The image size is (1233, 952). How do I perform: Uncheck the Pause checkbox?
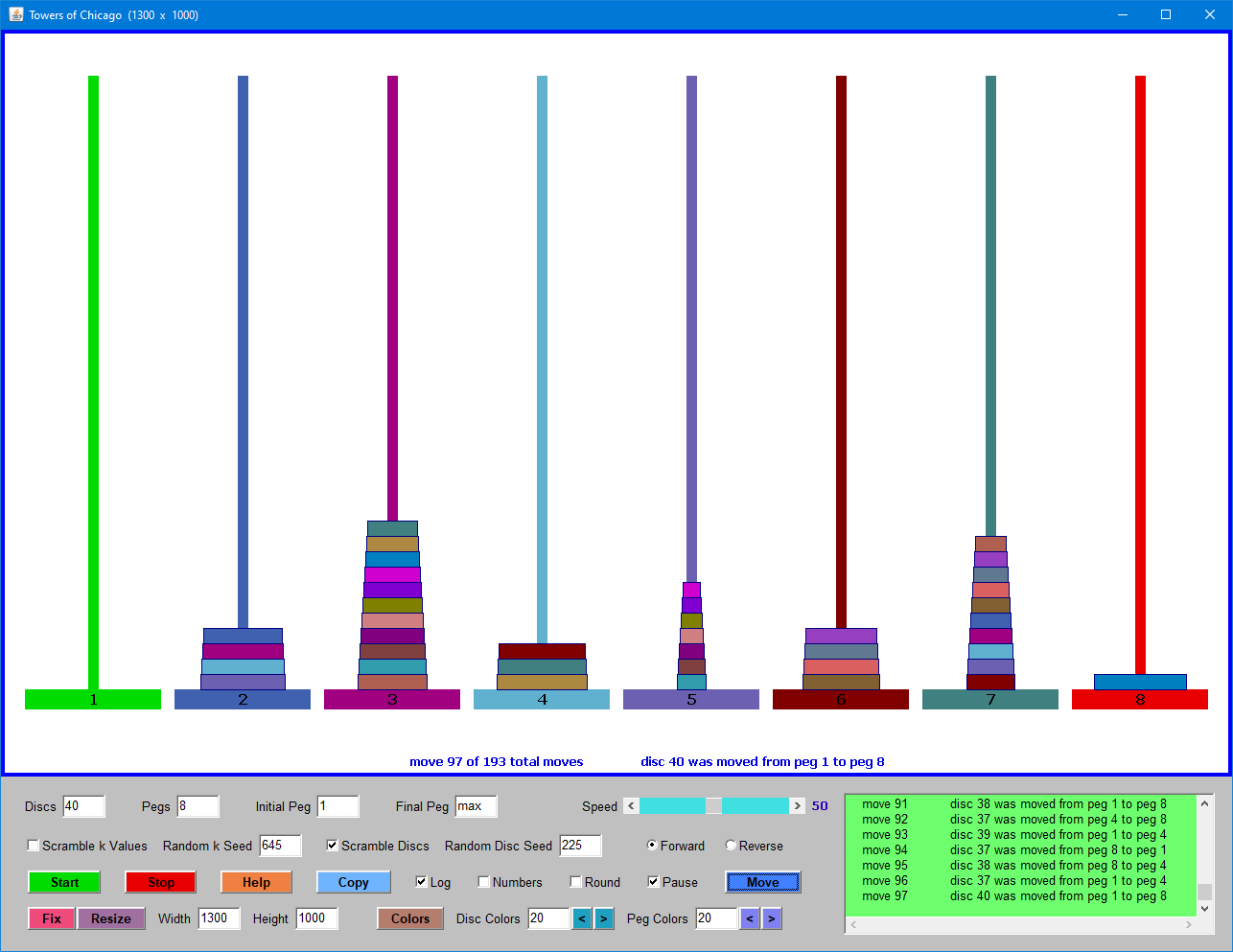654,882
